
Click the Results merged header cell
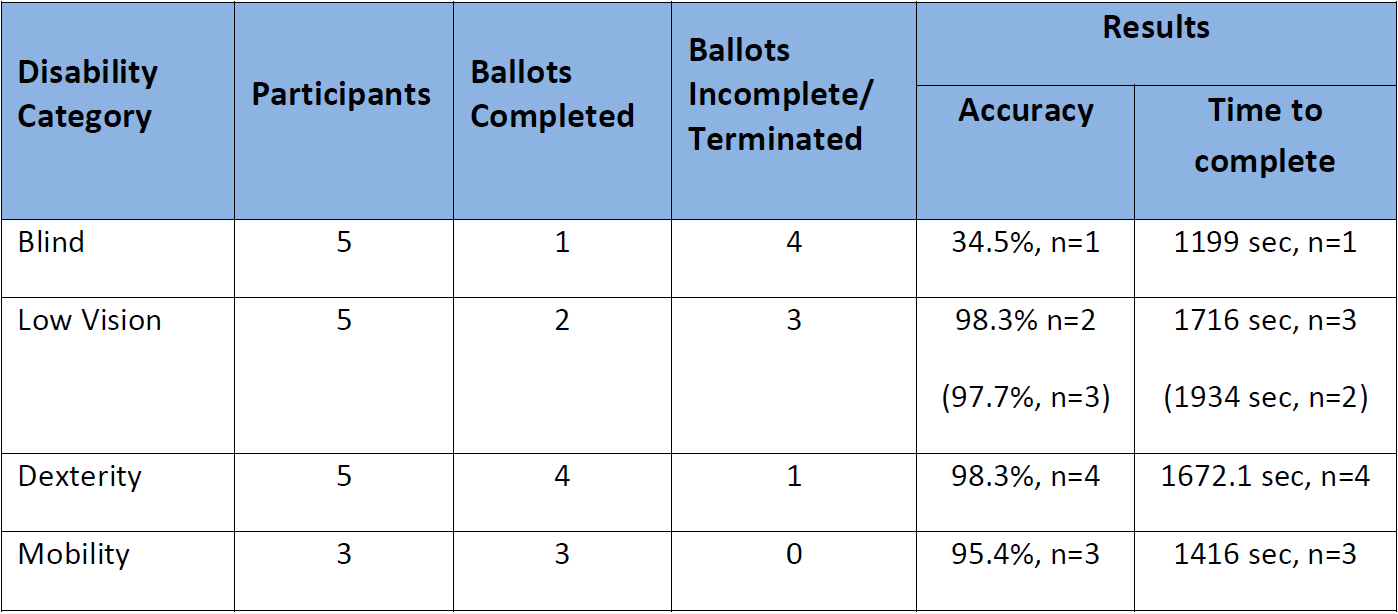(1156, 43)
